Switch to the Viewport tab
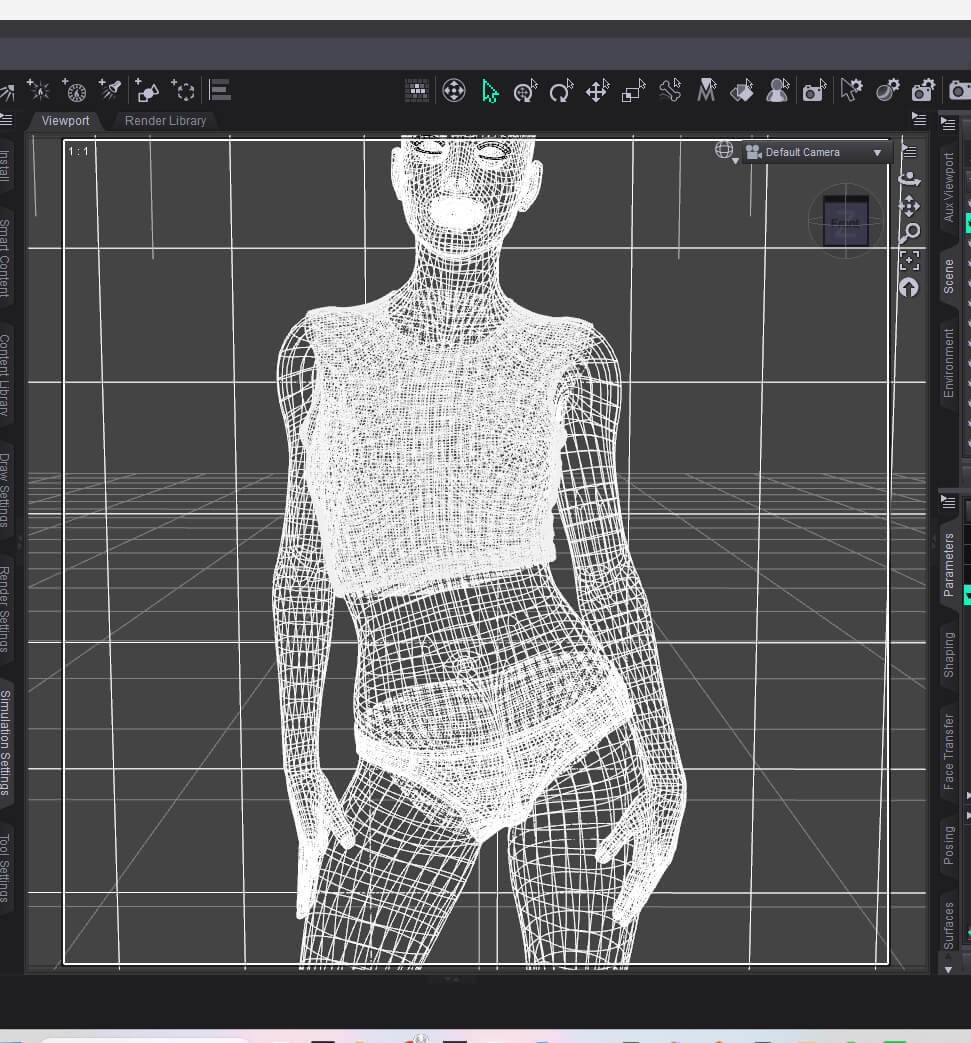971x1043 pixels. click(x=65, y=121)
